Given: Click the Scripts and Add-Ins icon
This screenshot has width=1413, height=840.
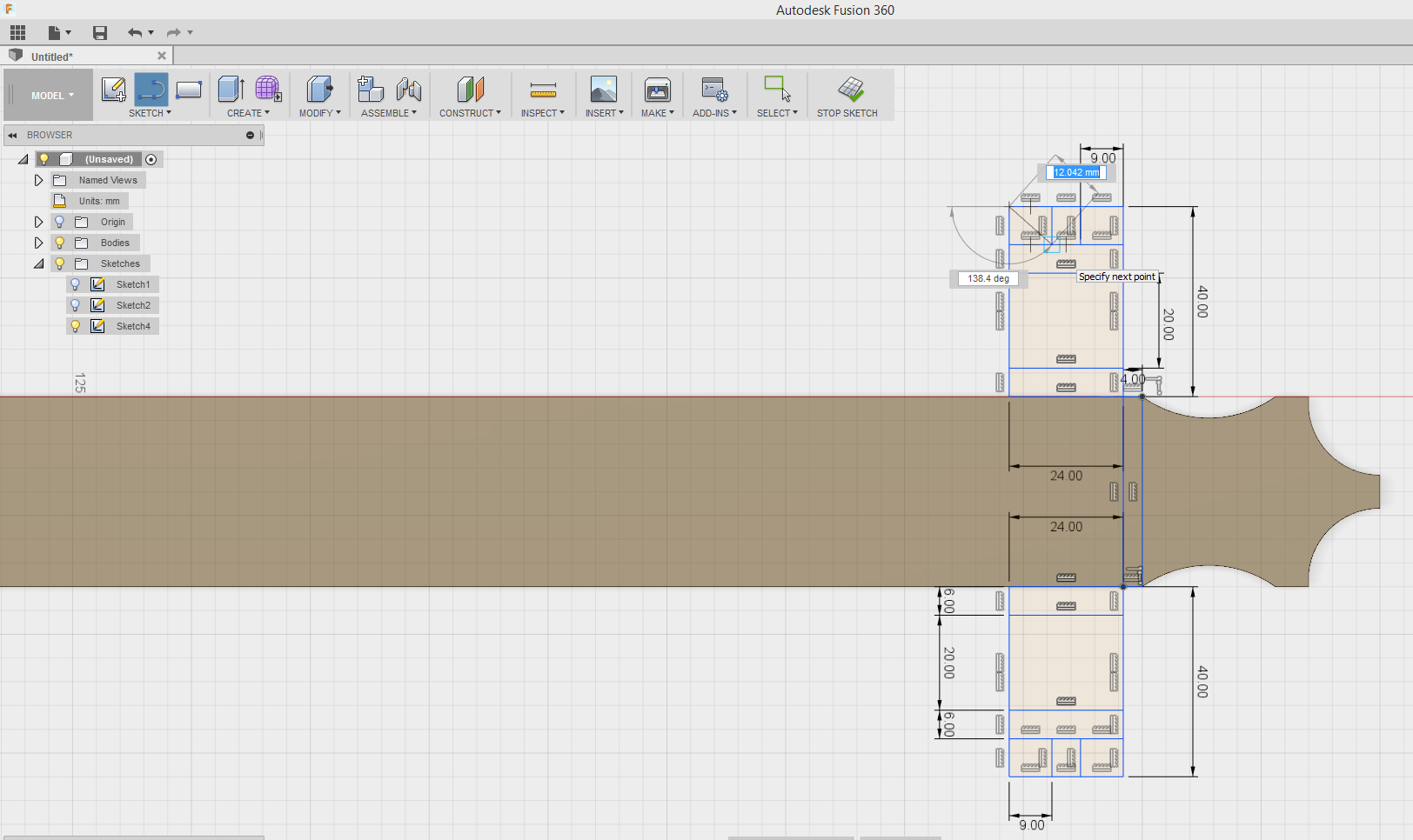Looking at the screenshot, I should pyautogui.click(x=715, y=89).
